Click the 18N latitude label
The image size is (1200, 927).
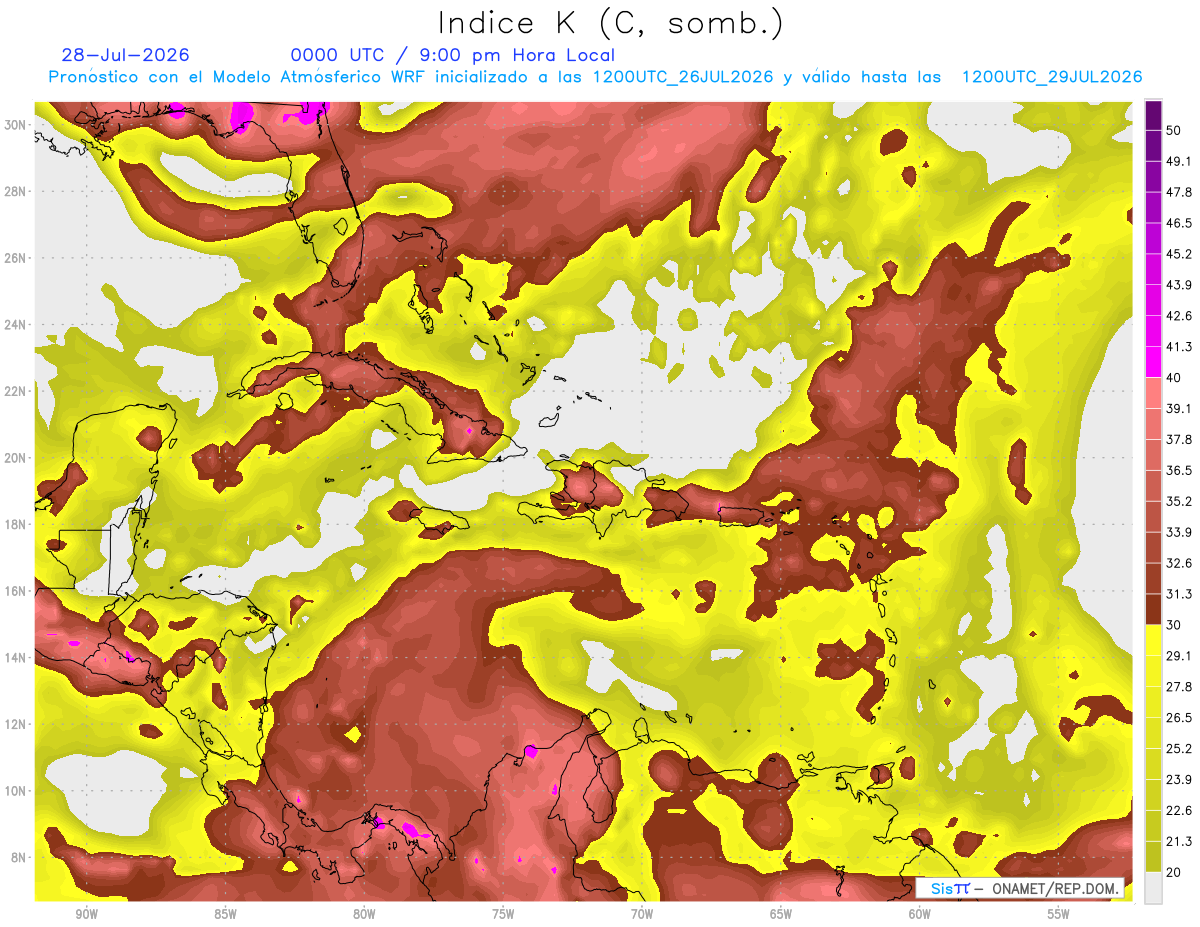tap(16, 524)
